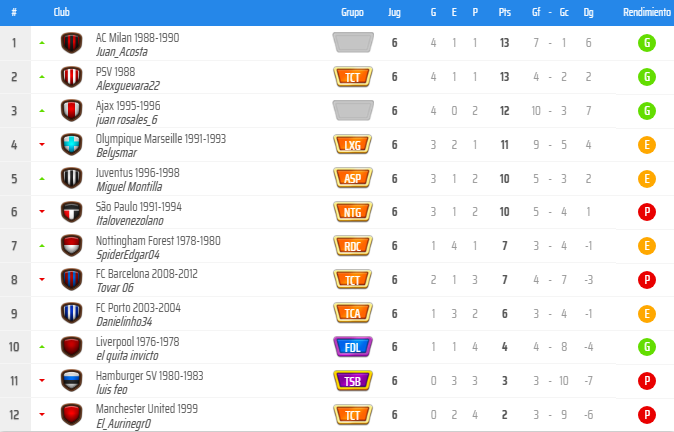Click the Ajax 1995-1996 club crest
This screenshot has height=432, width=674.
pyautogui.click(x=71, y=110)
